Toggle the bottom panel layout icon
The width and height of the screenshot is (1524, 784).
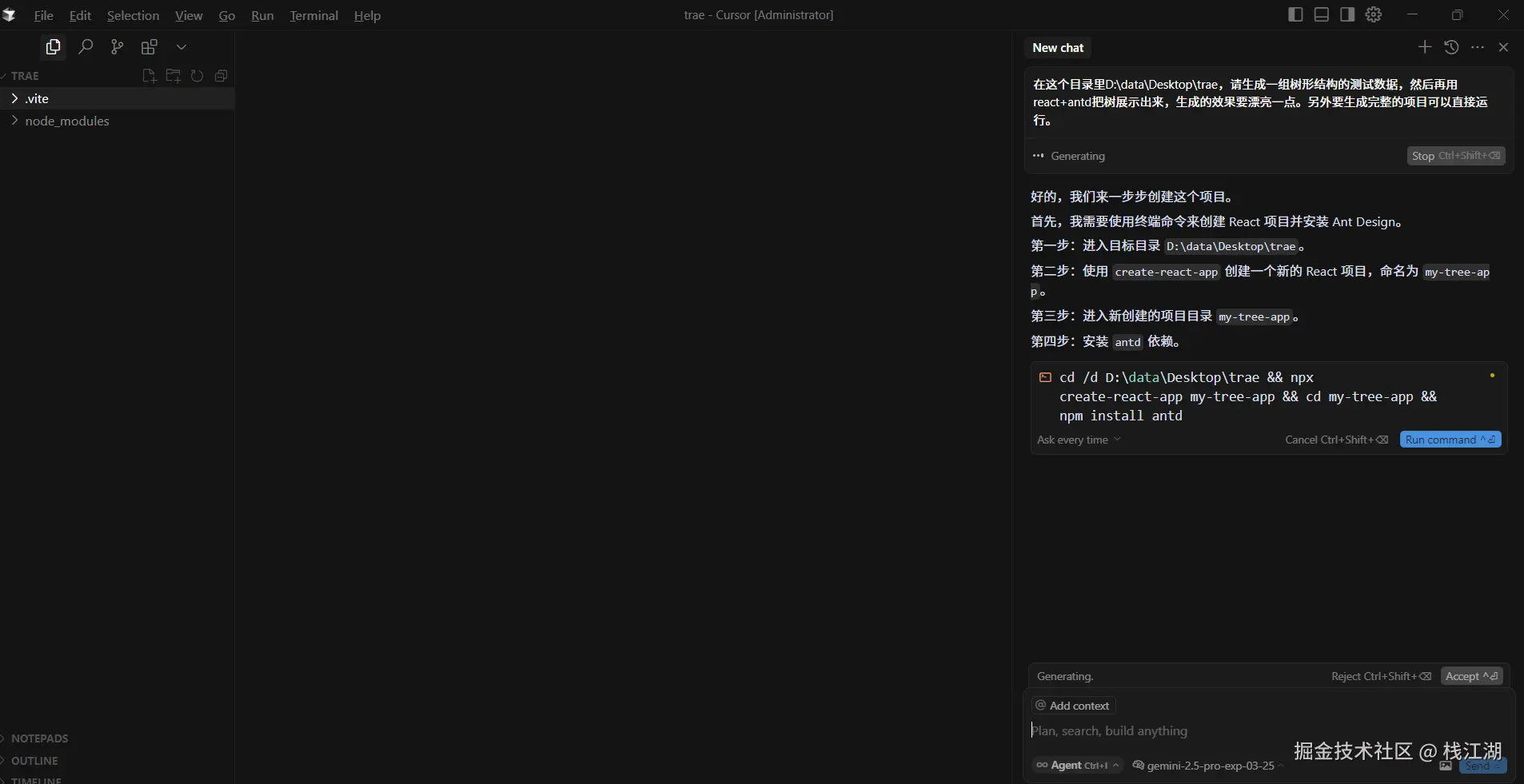1321,14
